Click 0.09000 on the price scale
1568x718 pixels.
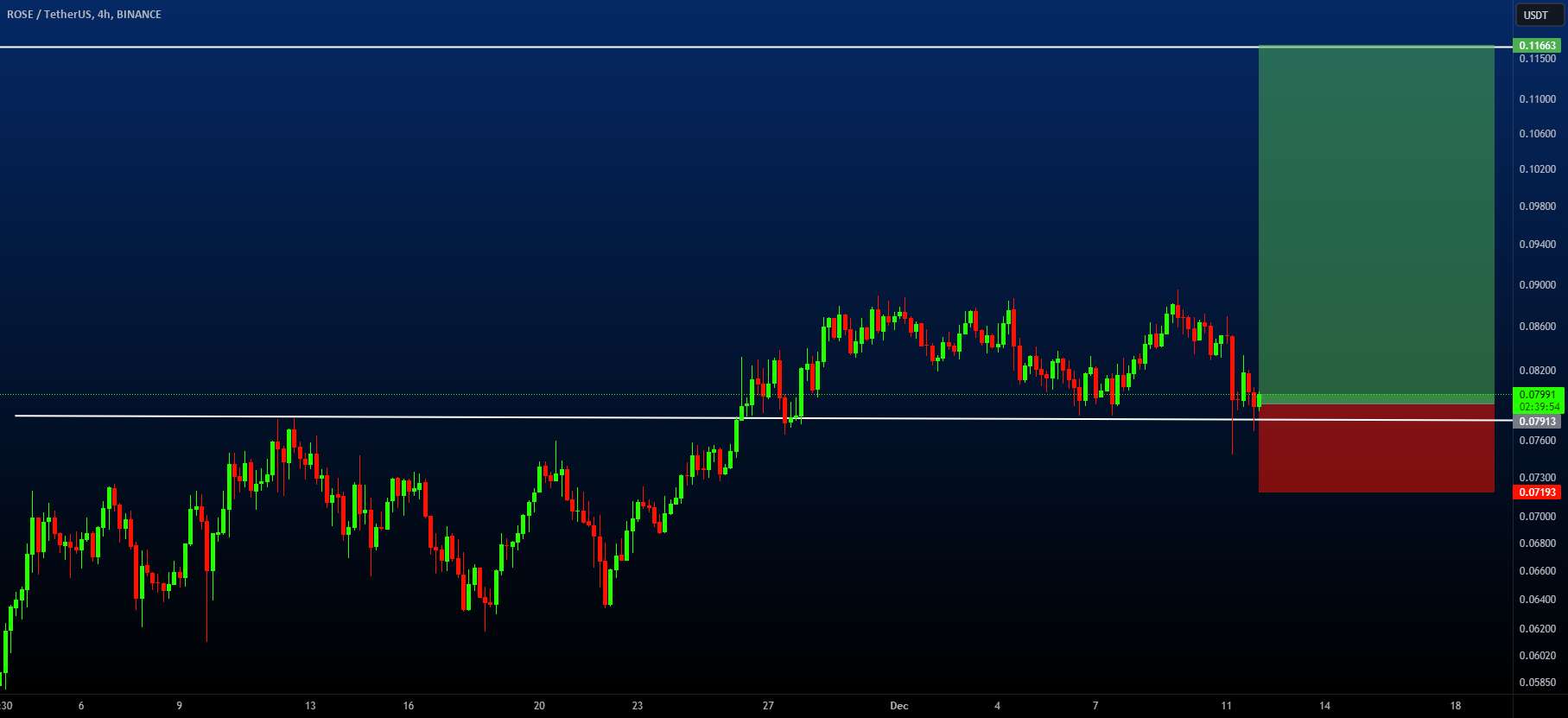[x=1537, y=285]
